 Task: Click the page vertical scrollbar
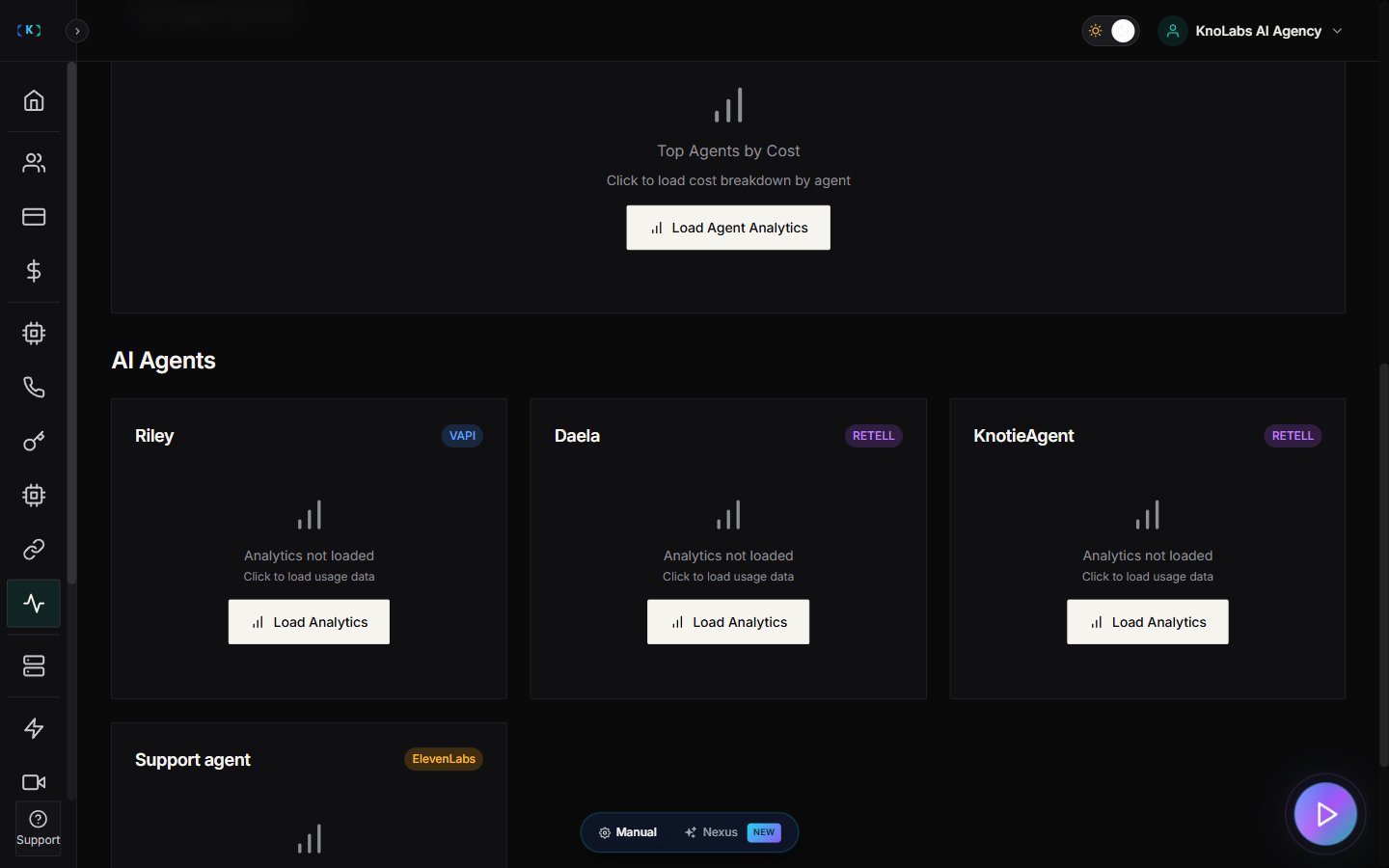point(1383,564)
